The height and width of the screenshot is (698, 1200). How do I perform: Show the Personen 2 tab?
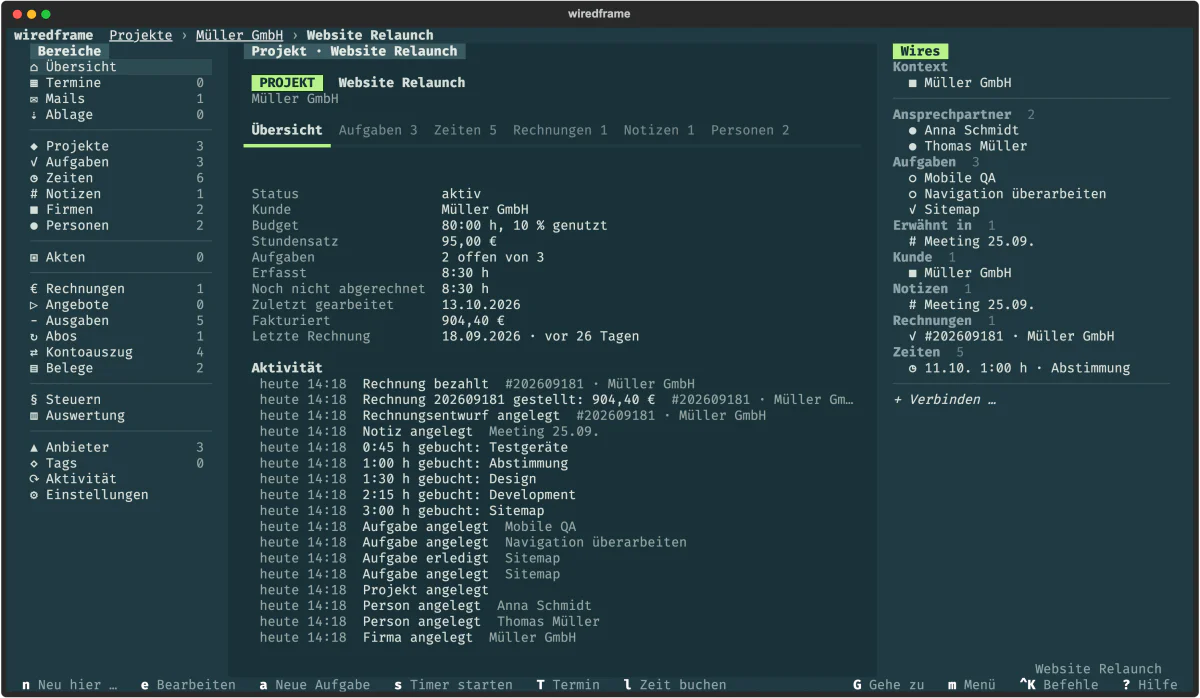[x=750, y=130]
